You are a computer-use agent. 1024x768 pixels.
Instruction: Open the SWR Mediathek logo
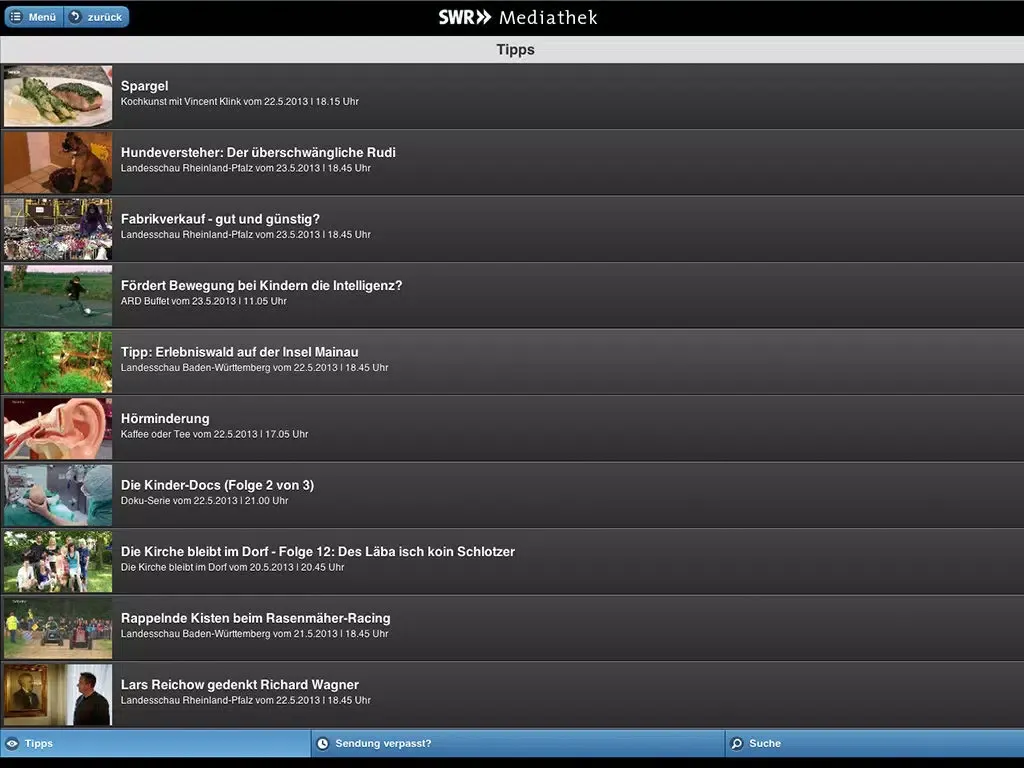point(517,17)
